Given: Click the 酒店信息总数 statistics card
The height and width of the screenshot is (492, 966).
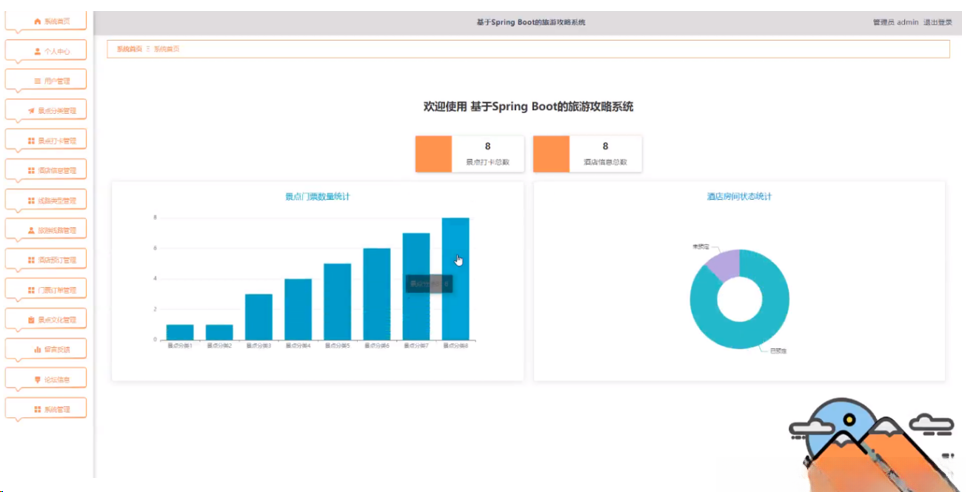Looking at the screenshot, I should (587, 154).
